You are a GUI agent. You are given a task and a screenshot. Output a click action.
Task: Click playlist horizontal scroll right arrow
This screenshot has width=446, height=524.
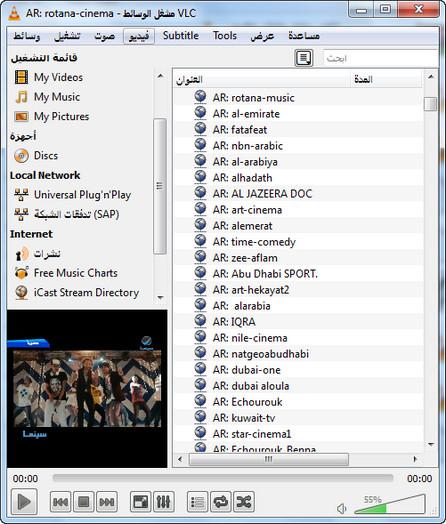coord(415,459)
